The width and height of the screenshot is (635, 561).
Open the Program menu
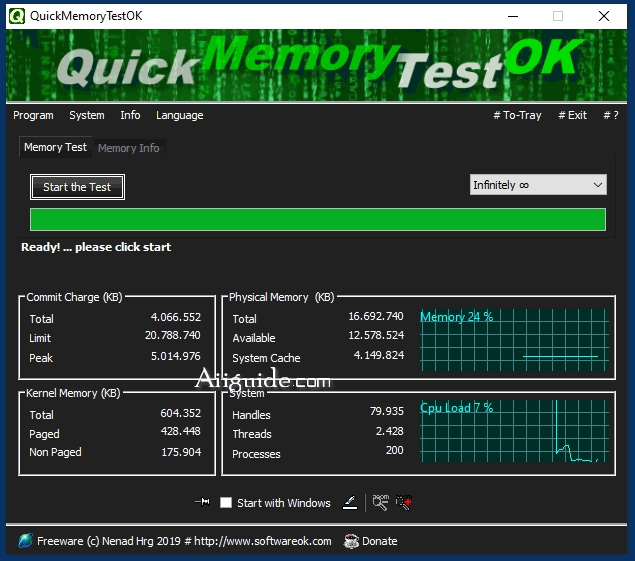point(33,115)
